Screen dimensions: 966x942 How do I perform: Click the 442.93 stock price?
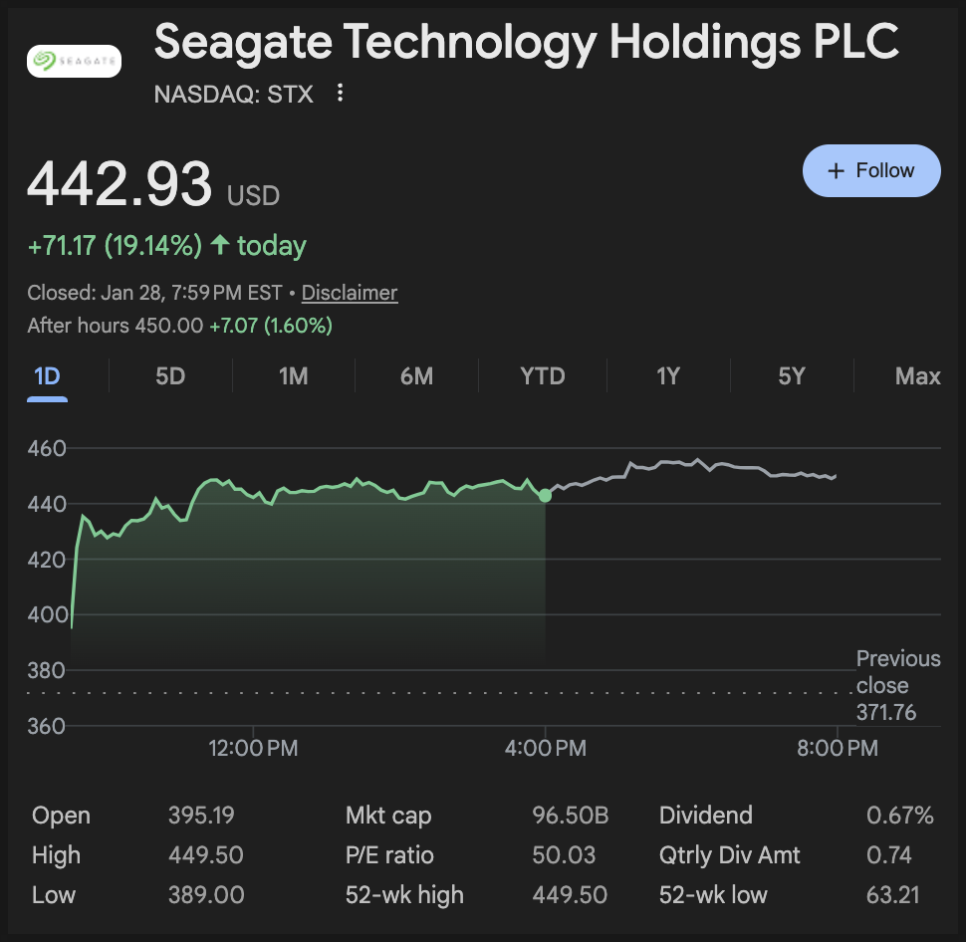pos(120,185)
